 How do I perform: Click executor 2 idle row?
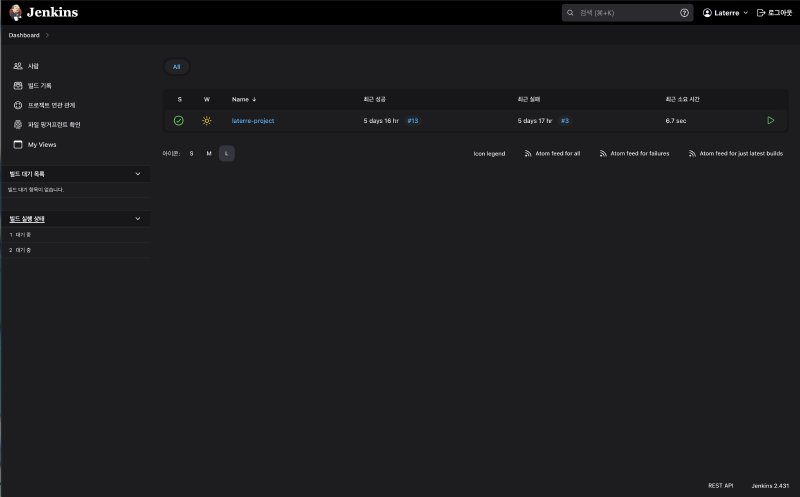click(76, 250)
